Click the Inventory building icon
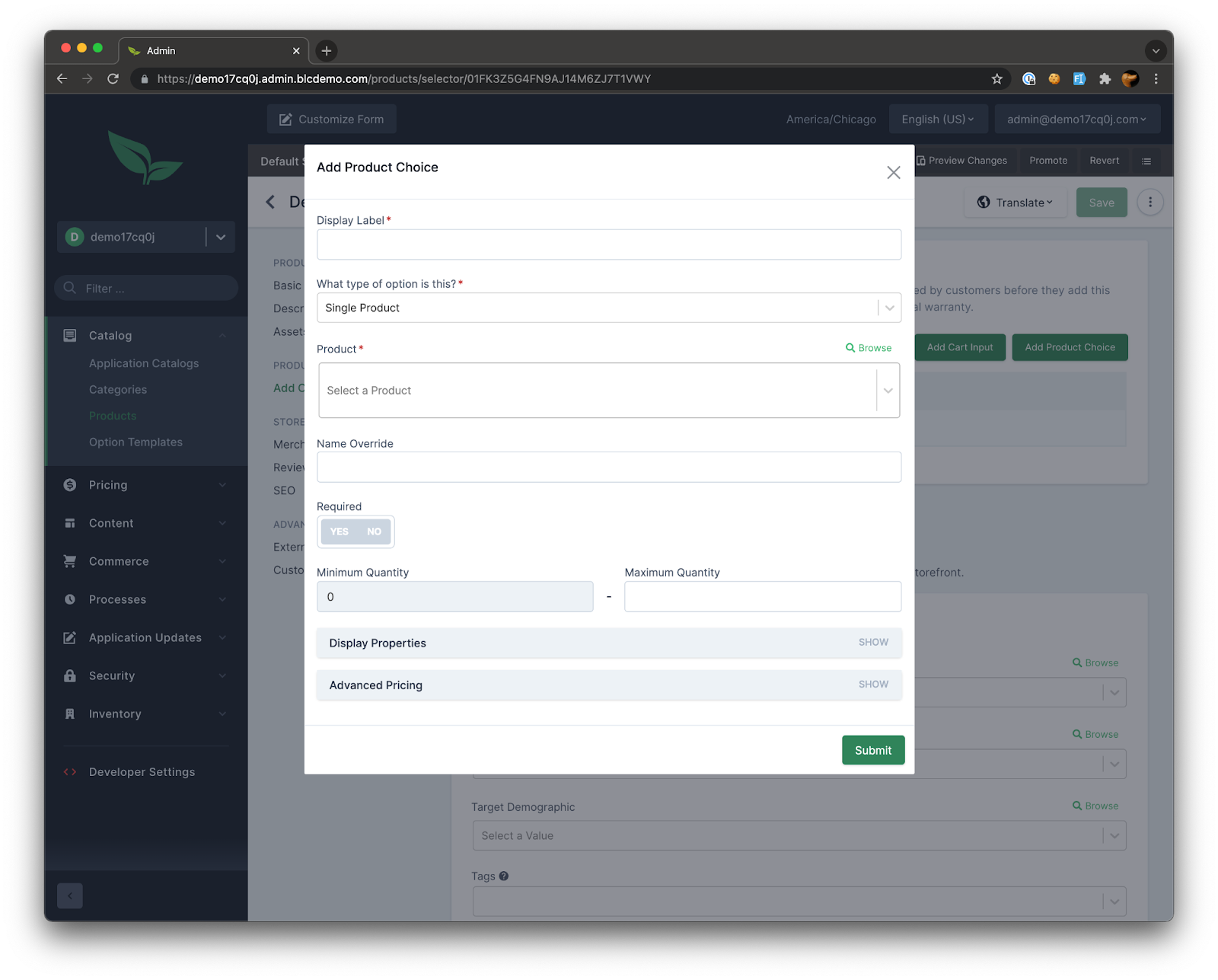 click(x=70, y=713)
